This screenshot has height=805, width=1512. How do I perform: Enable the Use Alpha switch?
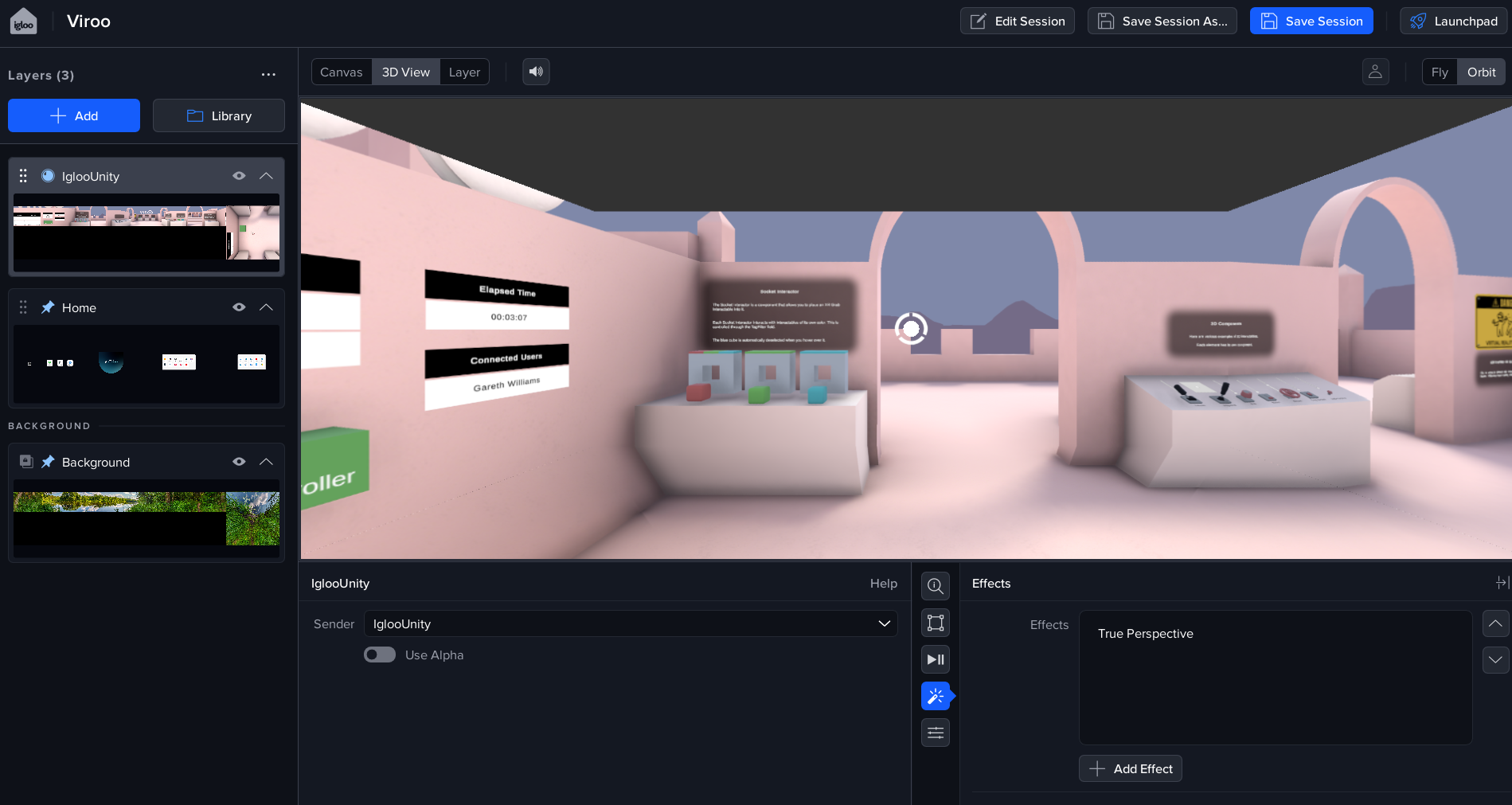click(380, 655)
